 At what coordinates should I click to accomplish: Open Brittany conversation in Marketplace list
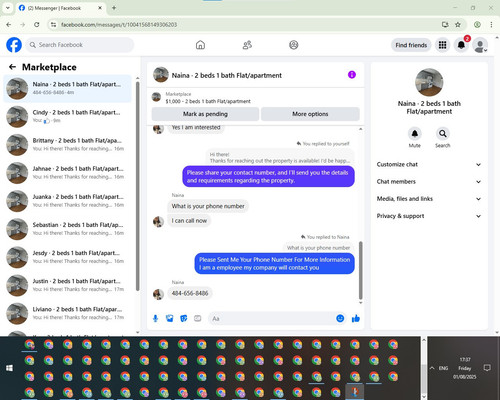click(68, 144)
